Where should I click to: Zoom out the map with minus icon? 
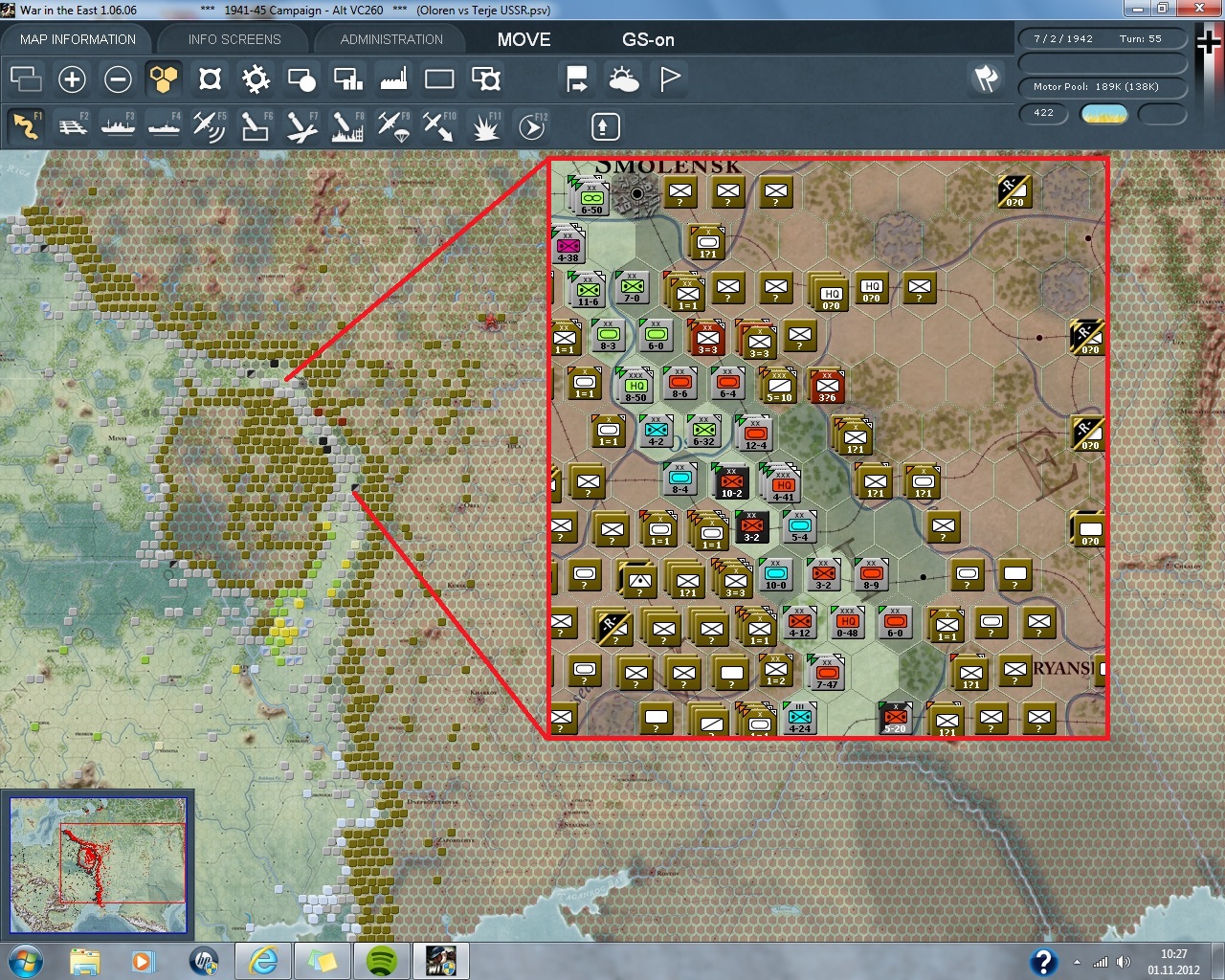click(x=118, y=78)
